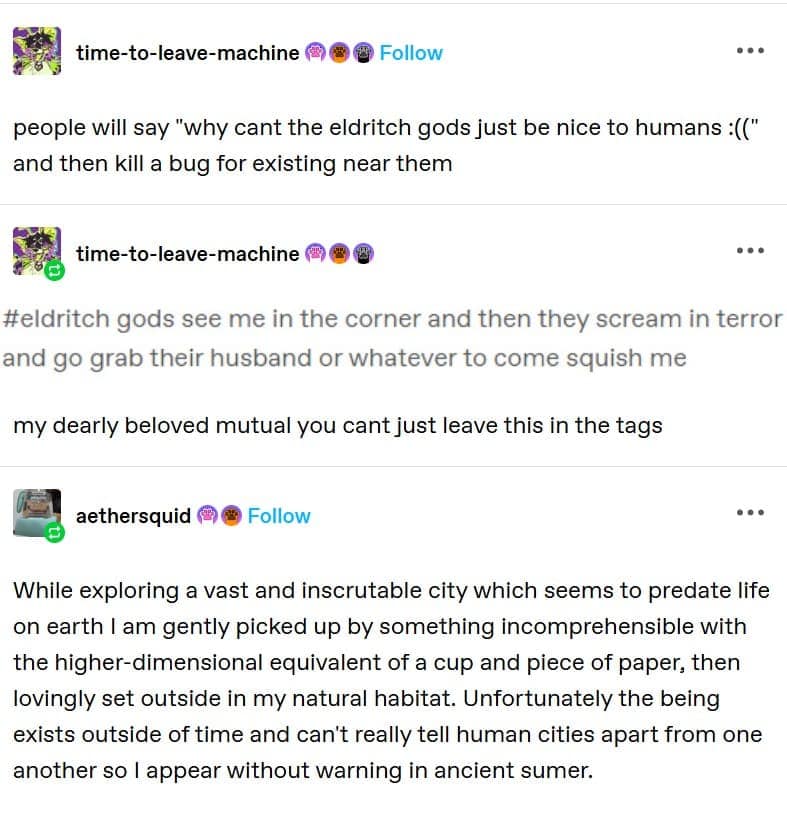The width and height of the screenshot is (787, 822).
Task: Click the #eldritch gods tag text
Action: click(89, 319)
